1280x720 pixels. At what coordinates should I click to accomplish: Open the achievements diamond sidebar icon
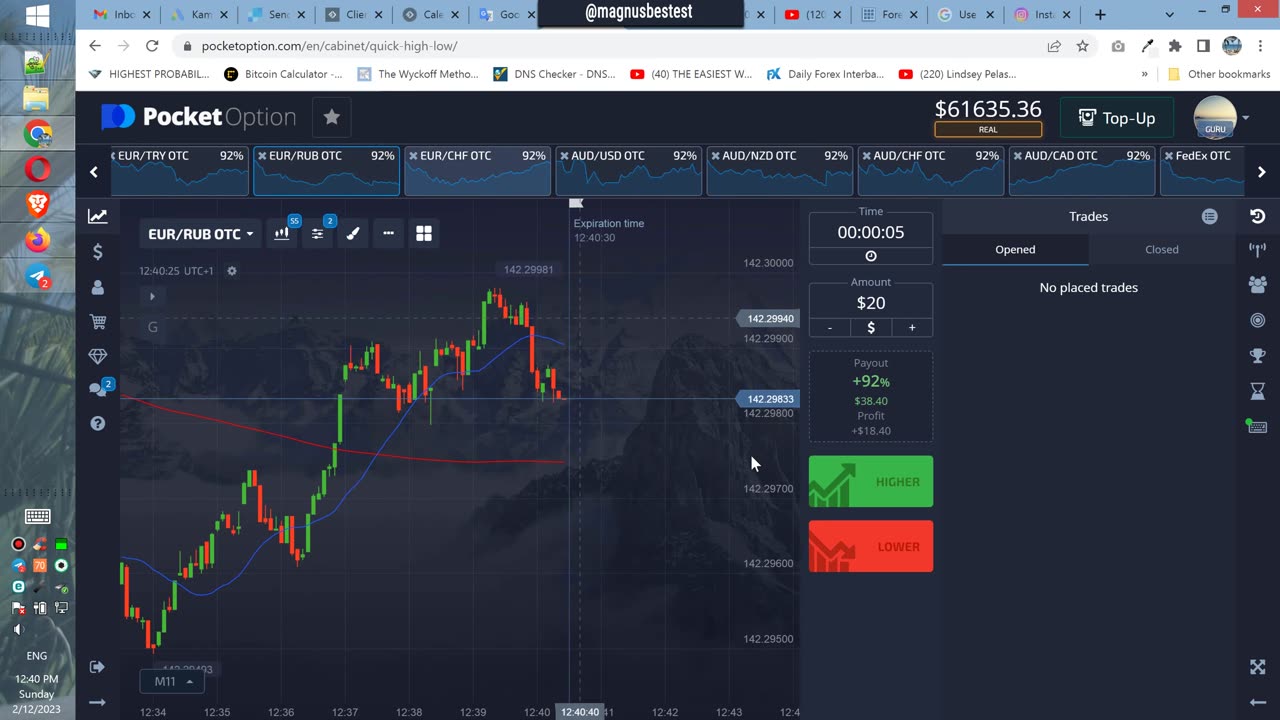click(97, 356)
